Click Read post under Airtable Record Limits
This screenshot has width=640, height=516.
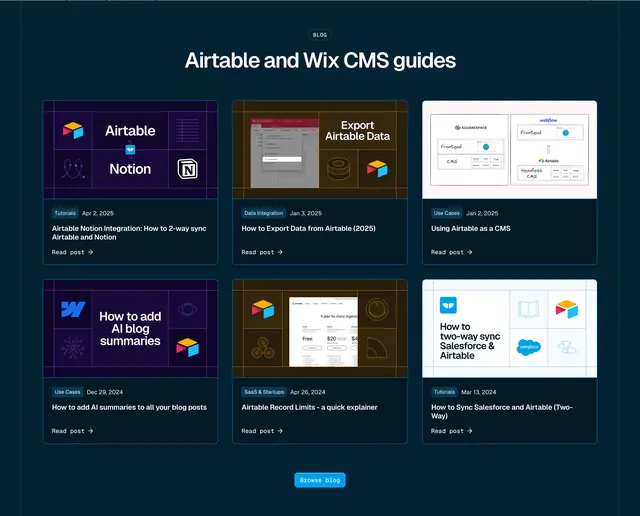click(x=262, y=431)
